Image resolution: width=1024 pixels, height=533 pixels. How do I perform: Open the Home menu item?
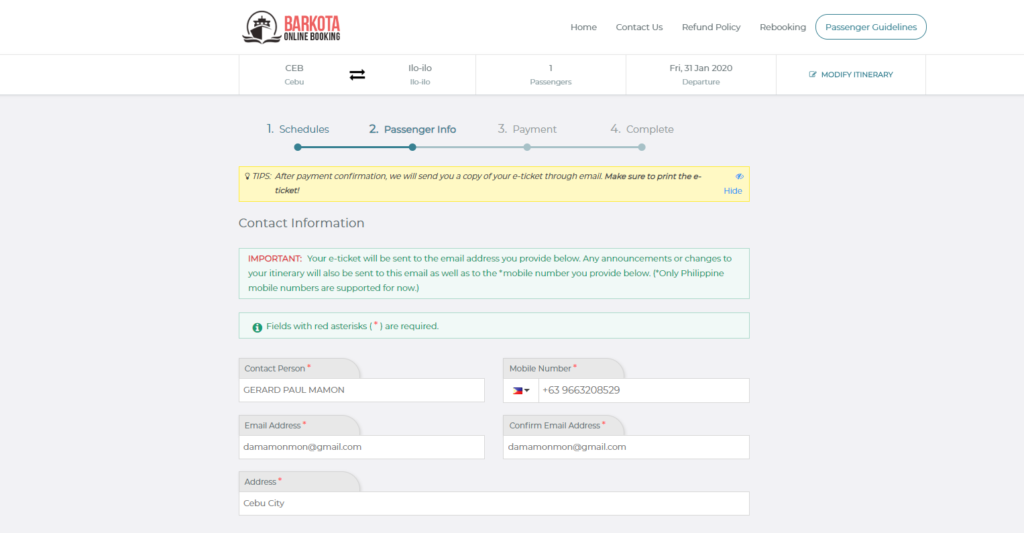click(x=583, y=27)
